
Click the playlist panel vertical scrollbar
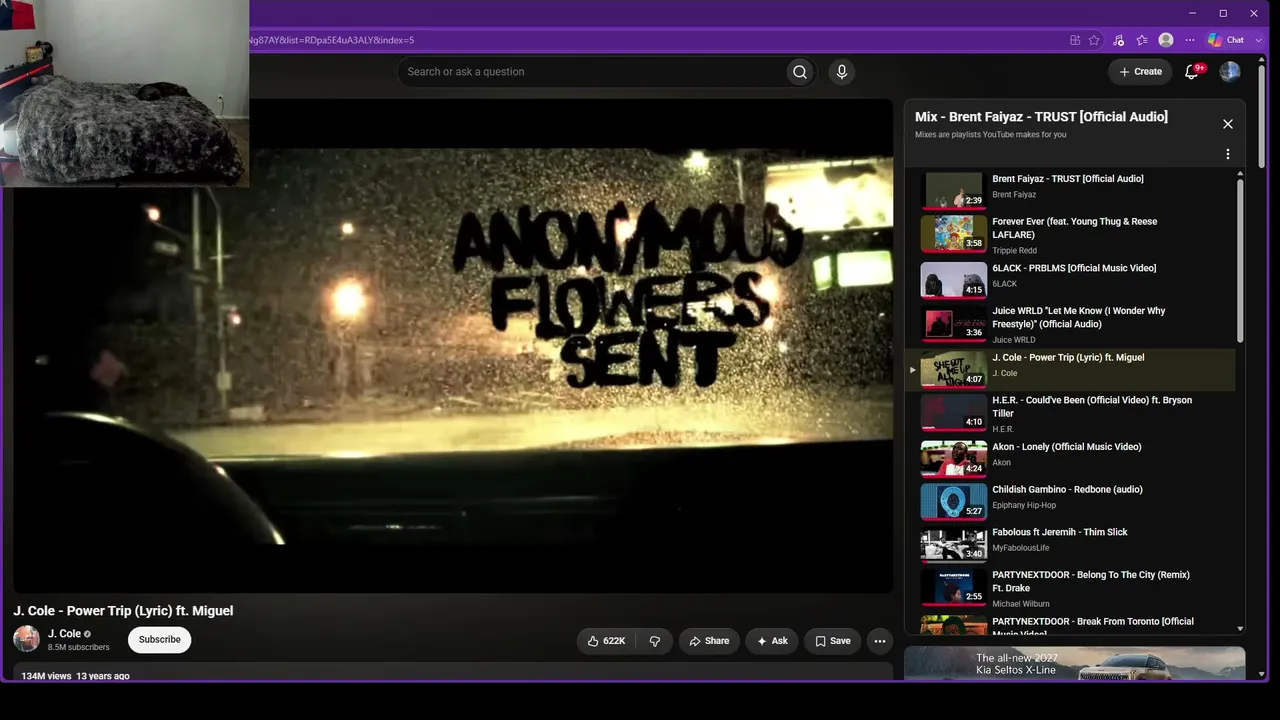coord(1240,260)
